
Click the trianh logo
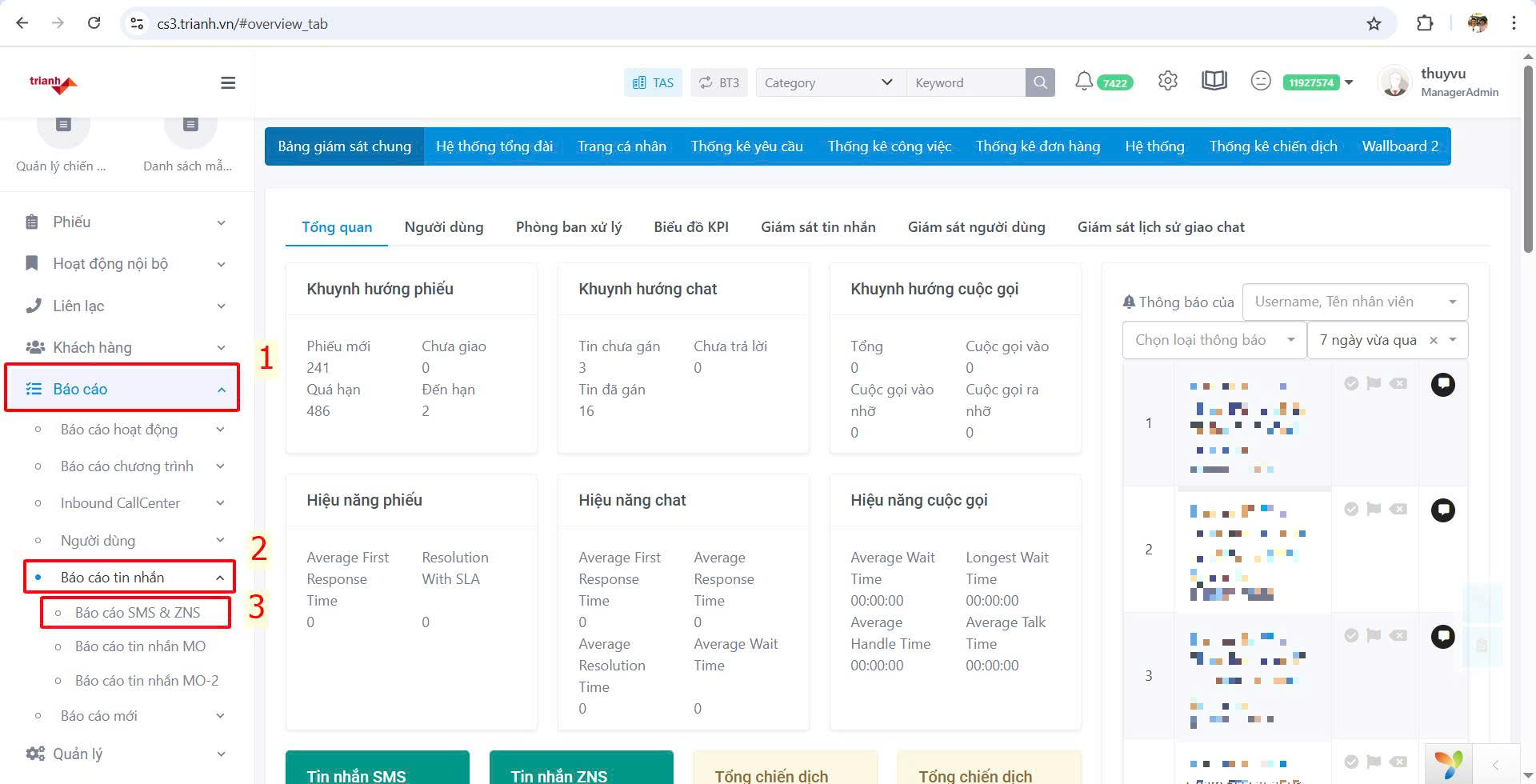53,83
